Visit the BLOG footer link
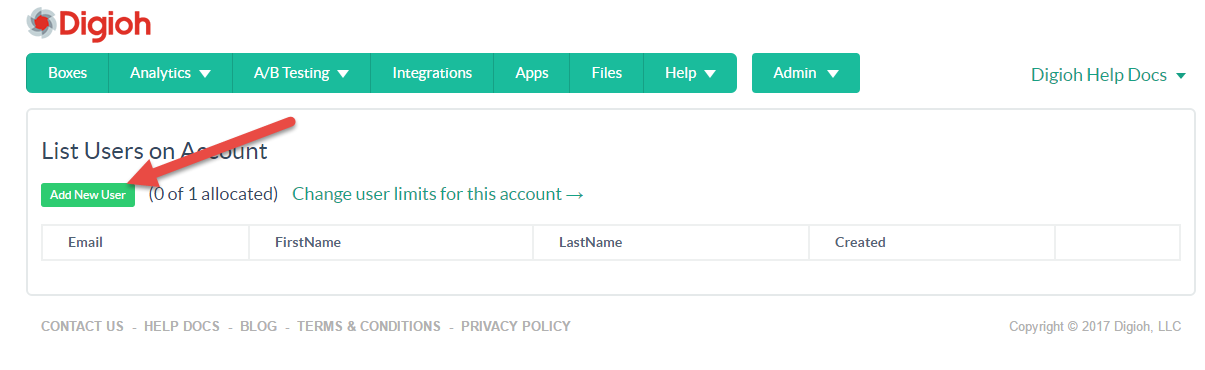The width and height of the screenshot is (1205, 370). point(259,326)
